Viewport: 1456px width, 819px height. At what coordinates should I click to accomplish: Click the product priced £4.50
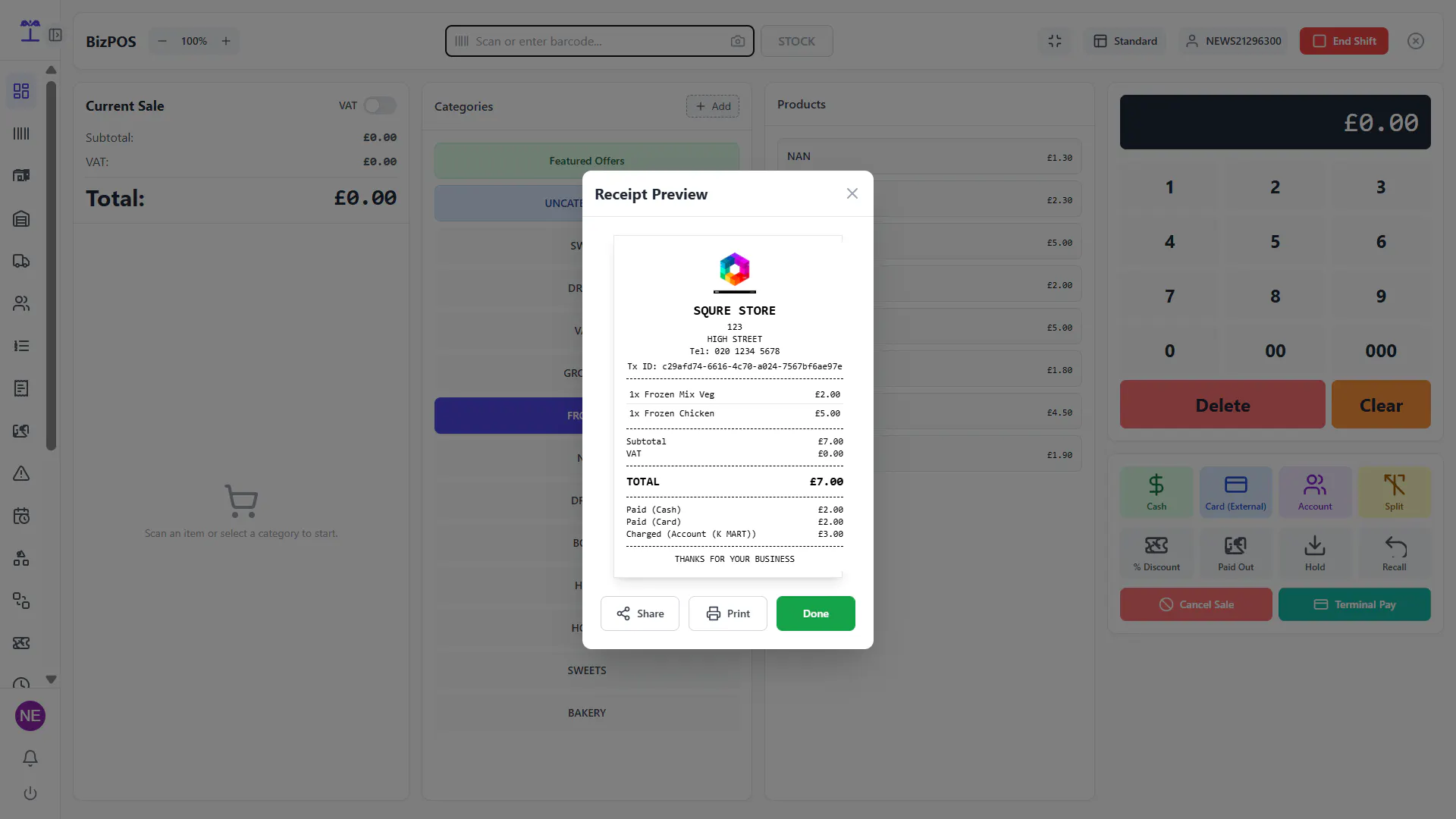click(978, 413)
